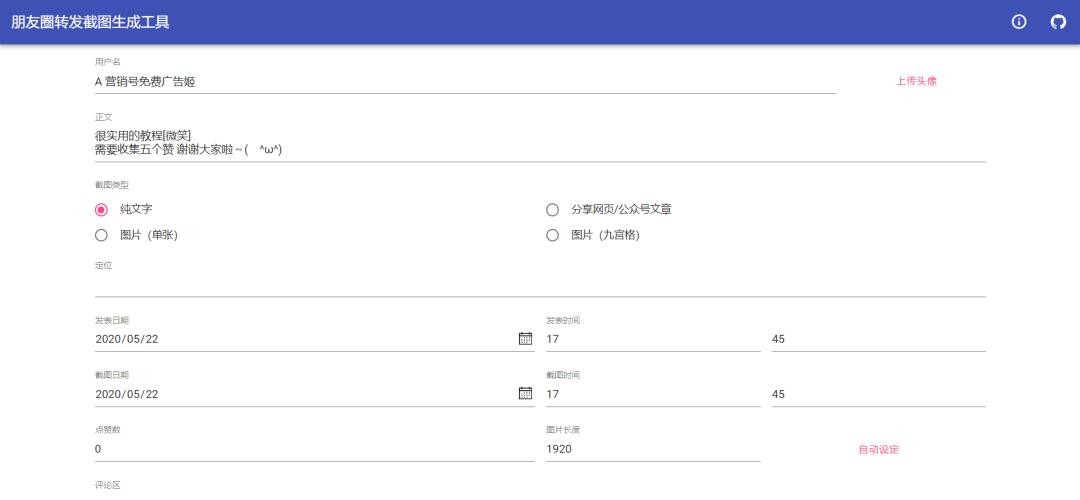Pick the 图片（九宫格） option
The image size is (1080, 500).
[x=552, y=235]
